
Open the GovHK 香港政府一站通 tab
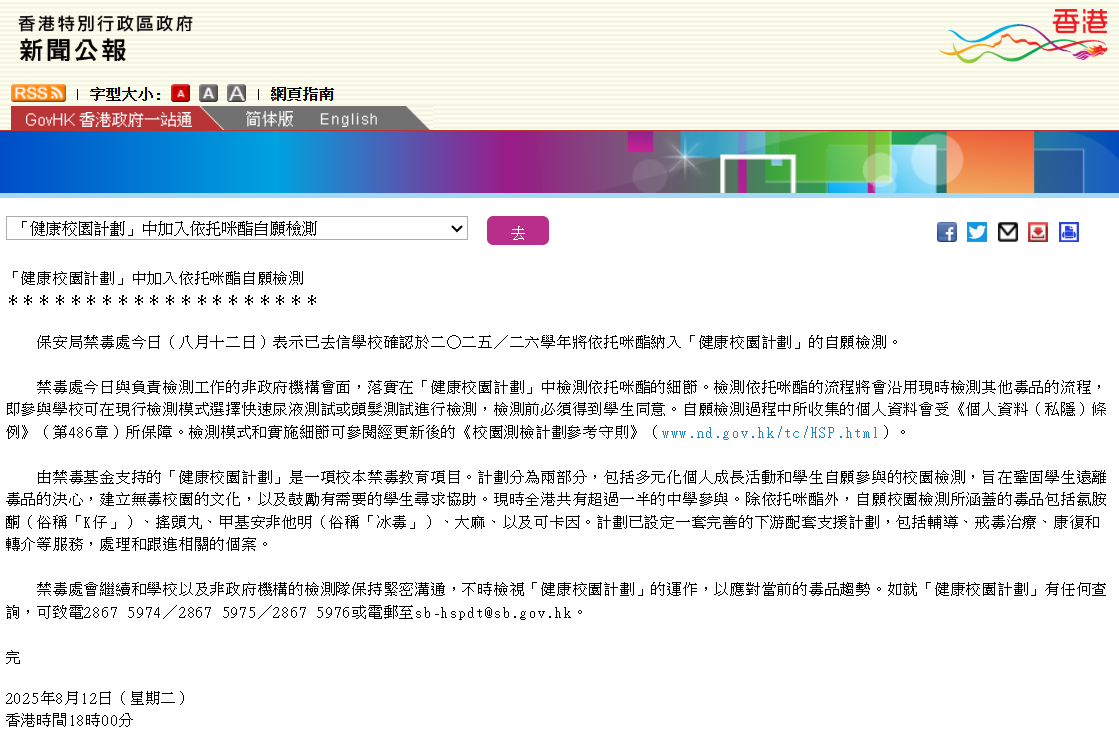[108, 119]
